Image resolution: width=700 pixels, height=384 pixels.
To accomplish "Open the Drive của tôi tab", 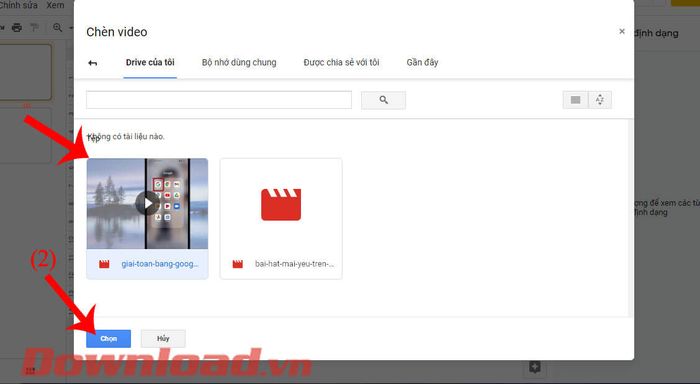I will (x=150, y=63).
